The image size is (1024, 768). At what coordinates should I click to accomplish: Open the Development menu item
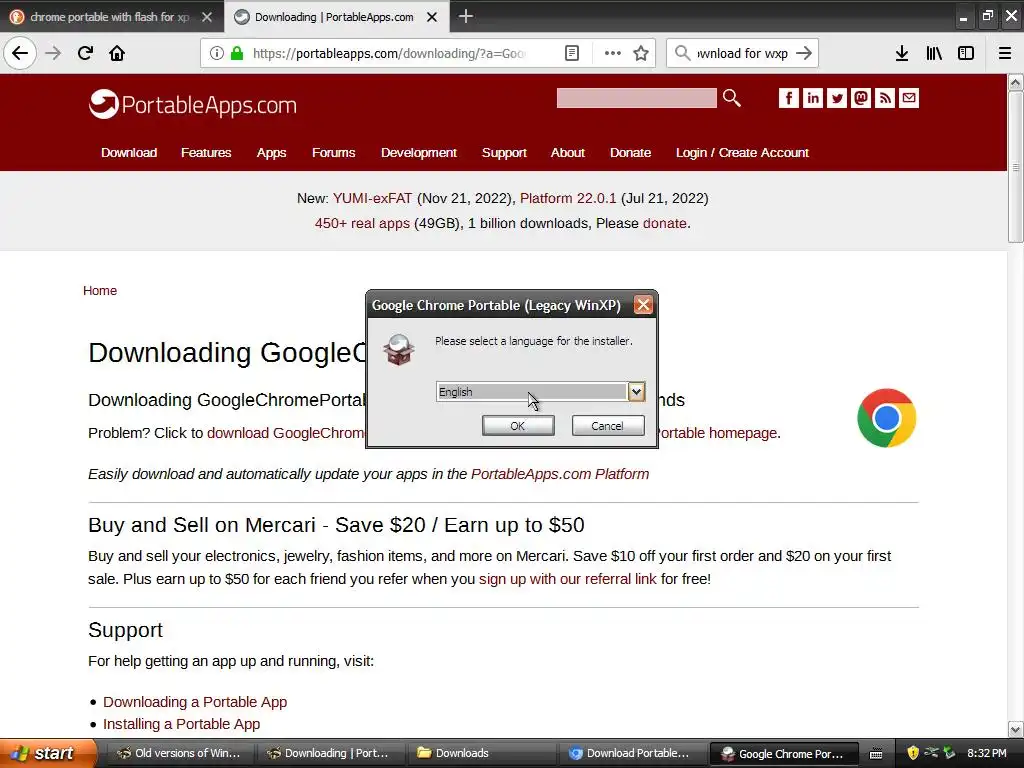(419, 153)
